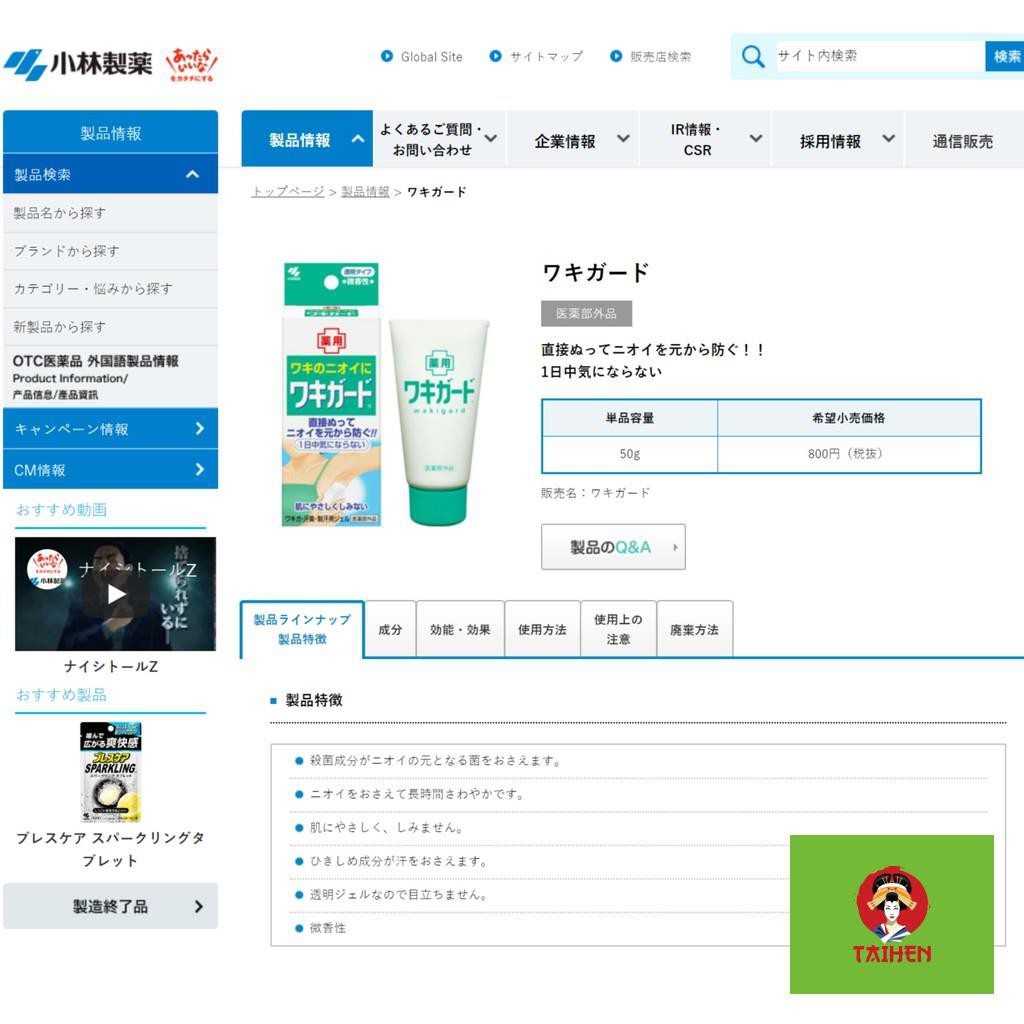The height and width of the screenshot is (1024, 1024).
Task: Click the ワキガード product image
Action: tap(385, 393)
